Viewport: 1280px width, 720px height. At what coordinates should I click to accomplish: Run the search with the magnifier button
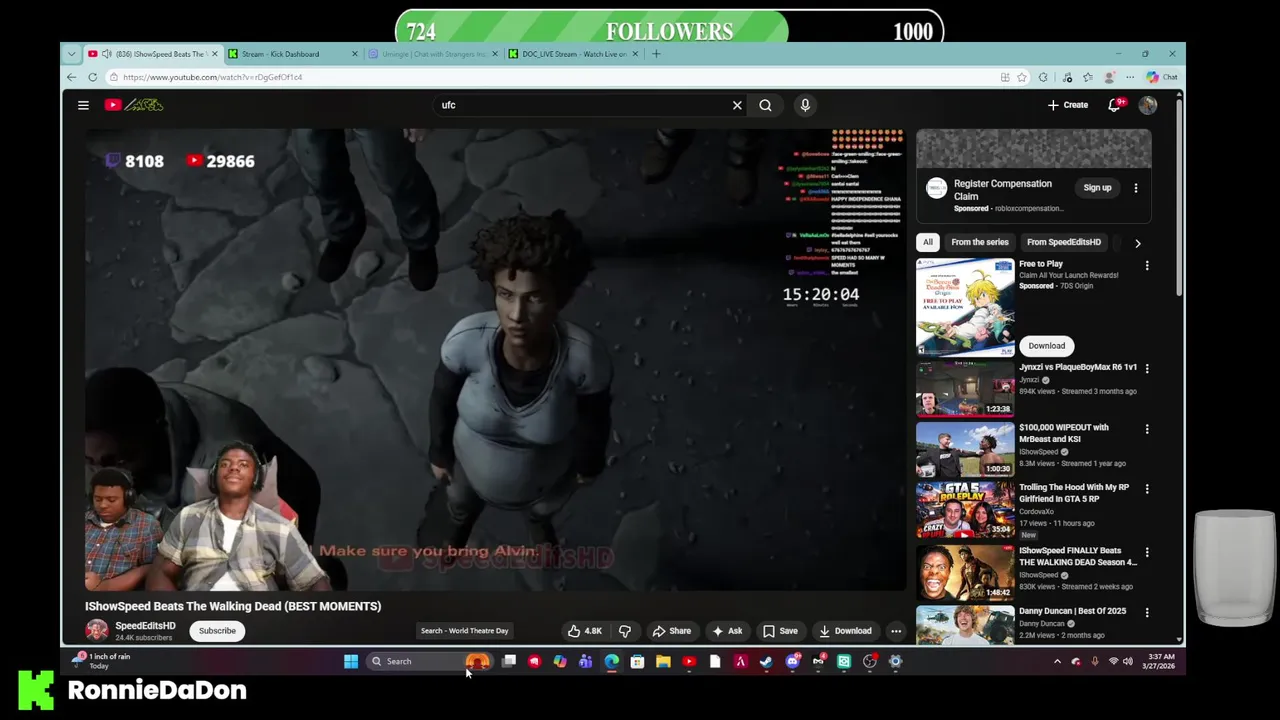click(765, 105)
